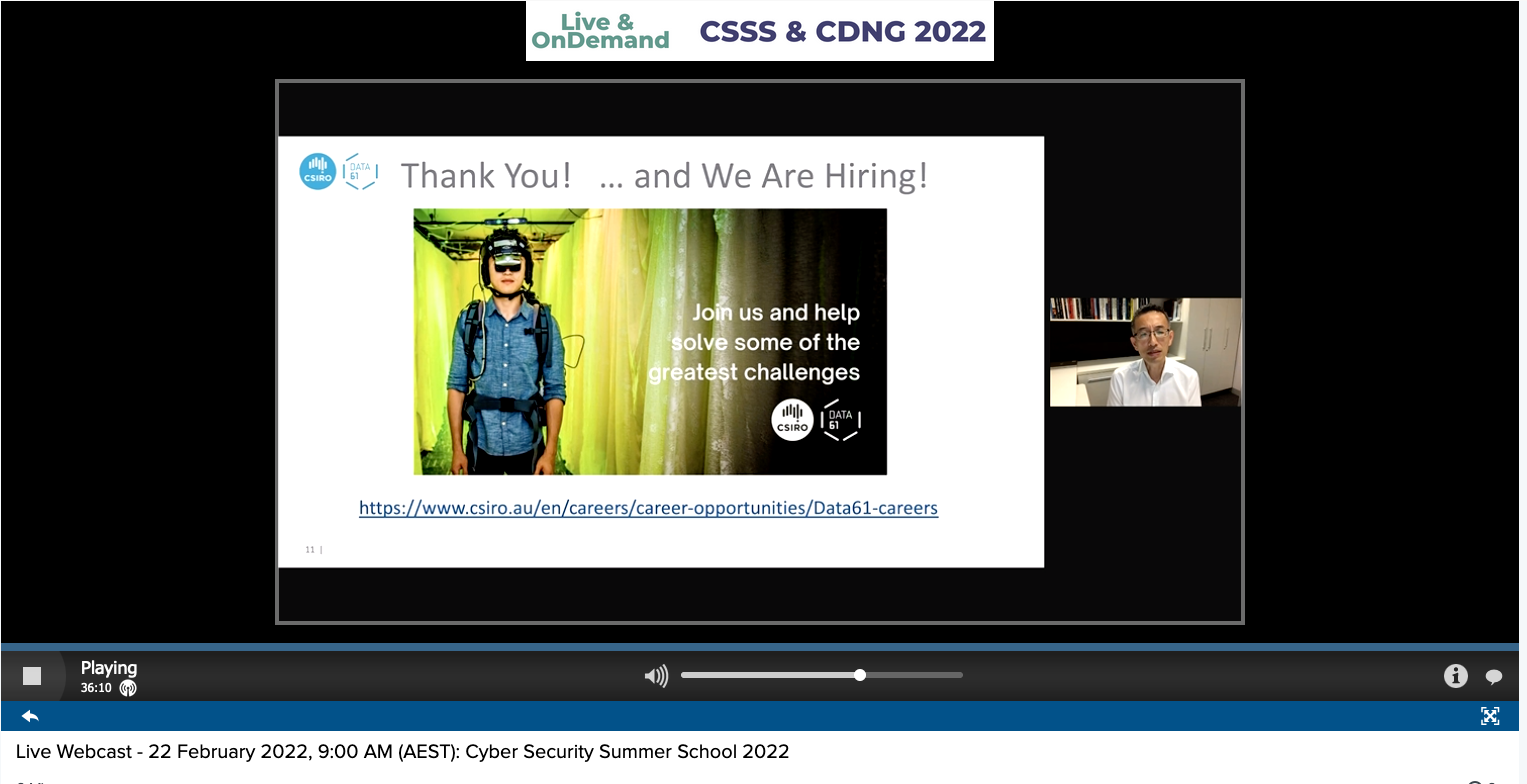This screenshot has width=1527, height=784.
Task: Click the Data61 hexagon logo in header
Action: [359, 172]
